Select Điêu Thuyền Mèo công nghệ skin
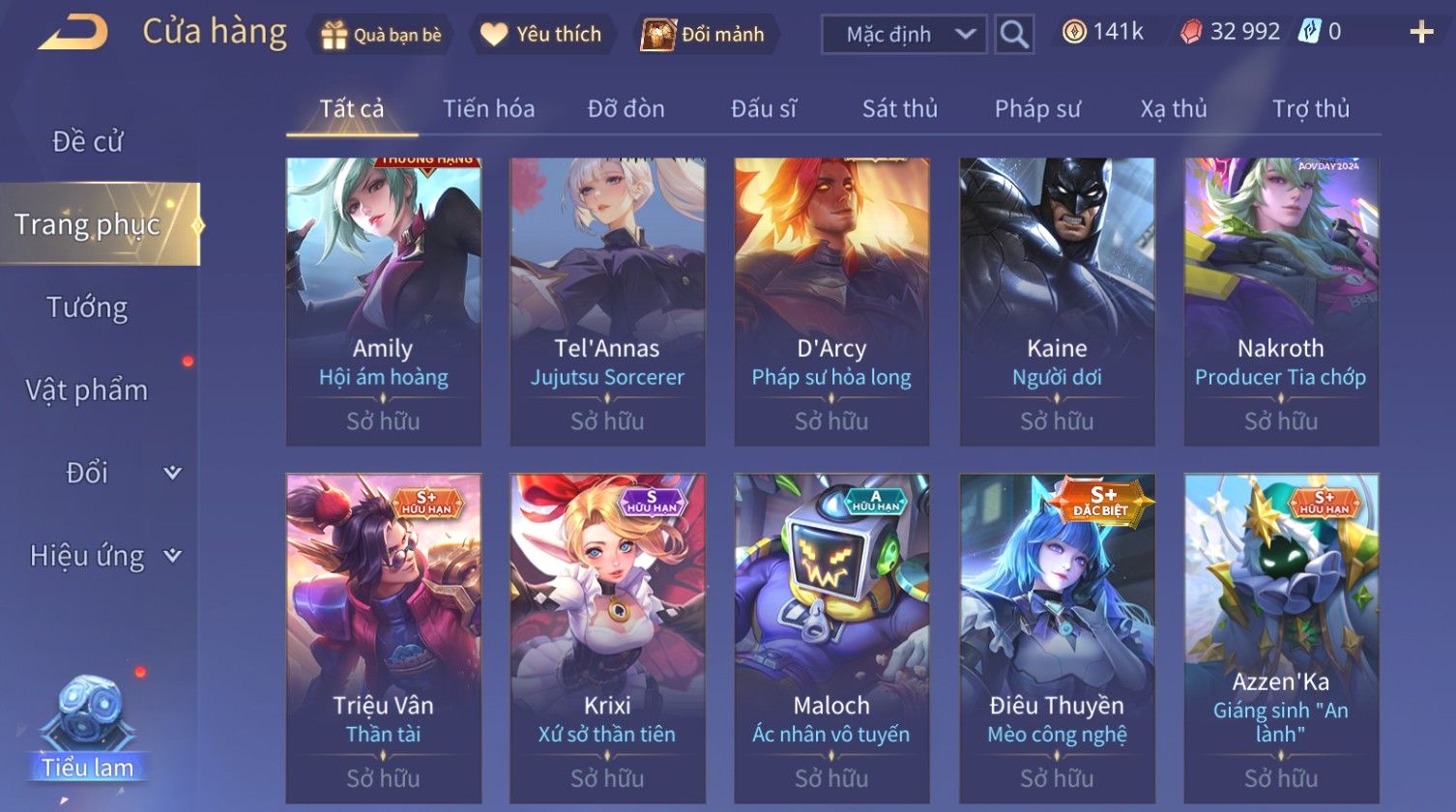This screenshot has height=812, width=1456. [1057, 638]
